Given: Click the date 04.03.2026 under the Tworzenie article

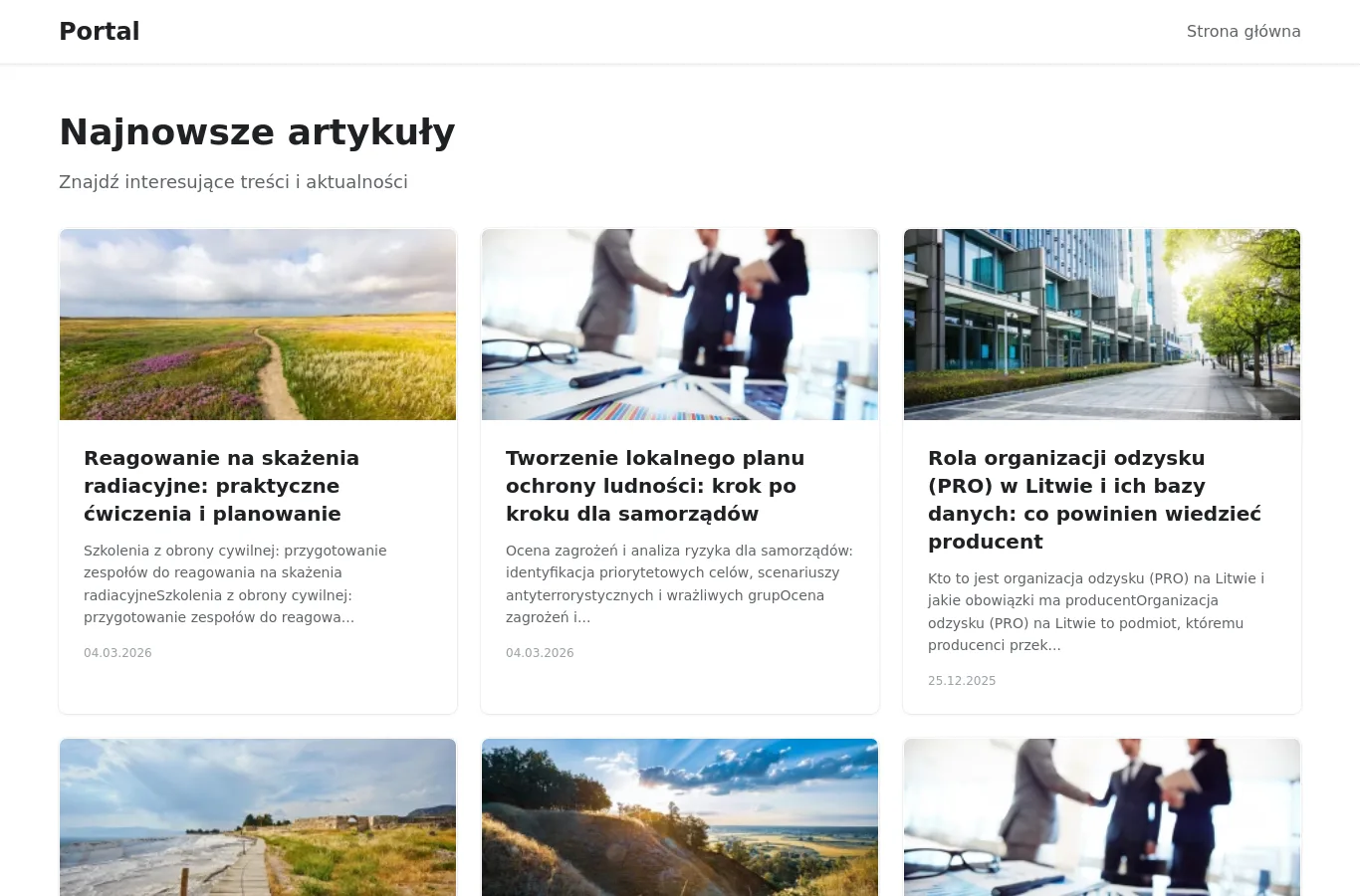Looking at the screenshot, I should 540,653.
